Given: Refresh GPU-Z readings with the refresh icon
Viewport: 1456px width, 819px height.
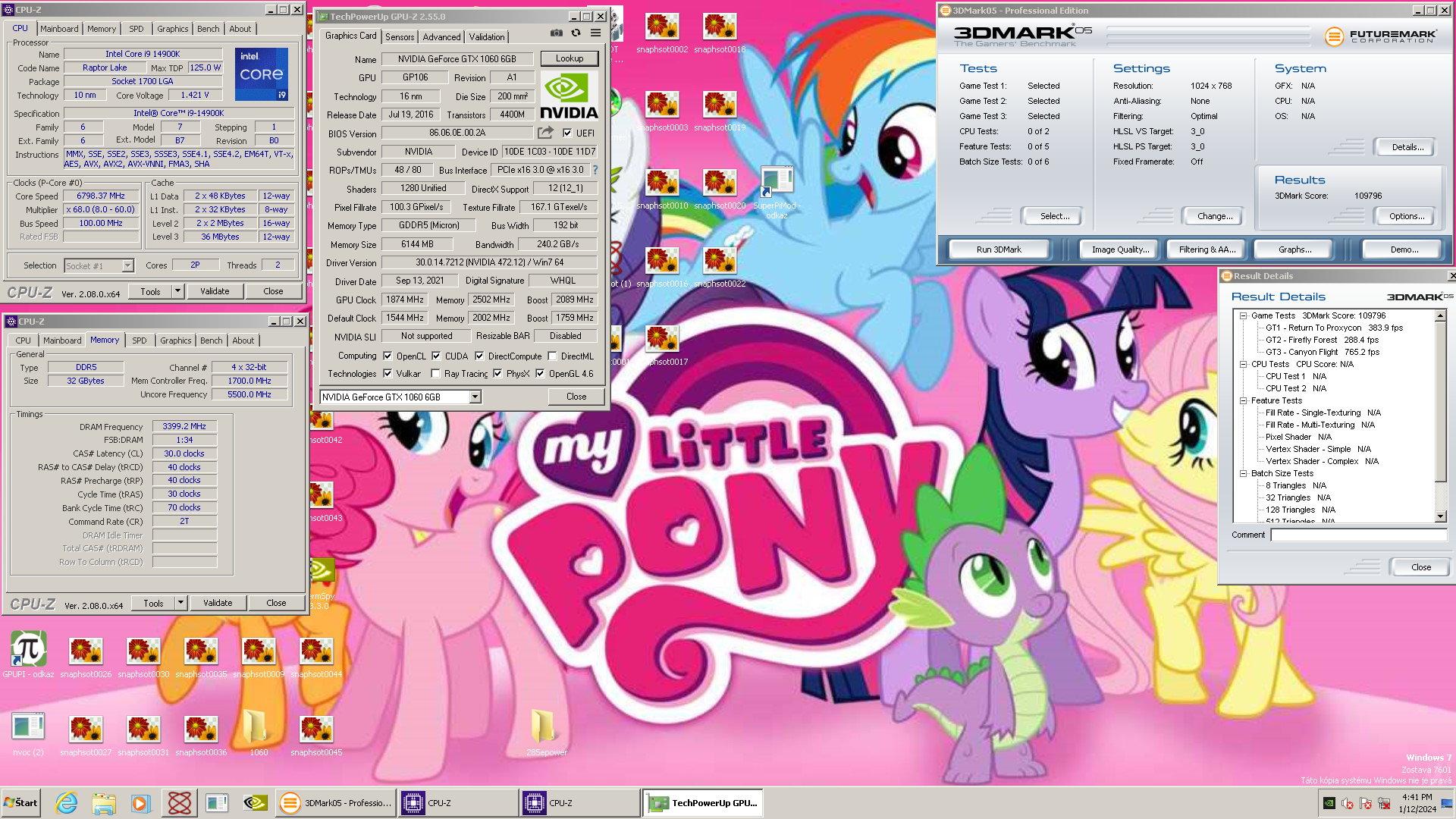Looking at the screenshot, I should 576,33.
